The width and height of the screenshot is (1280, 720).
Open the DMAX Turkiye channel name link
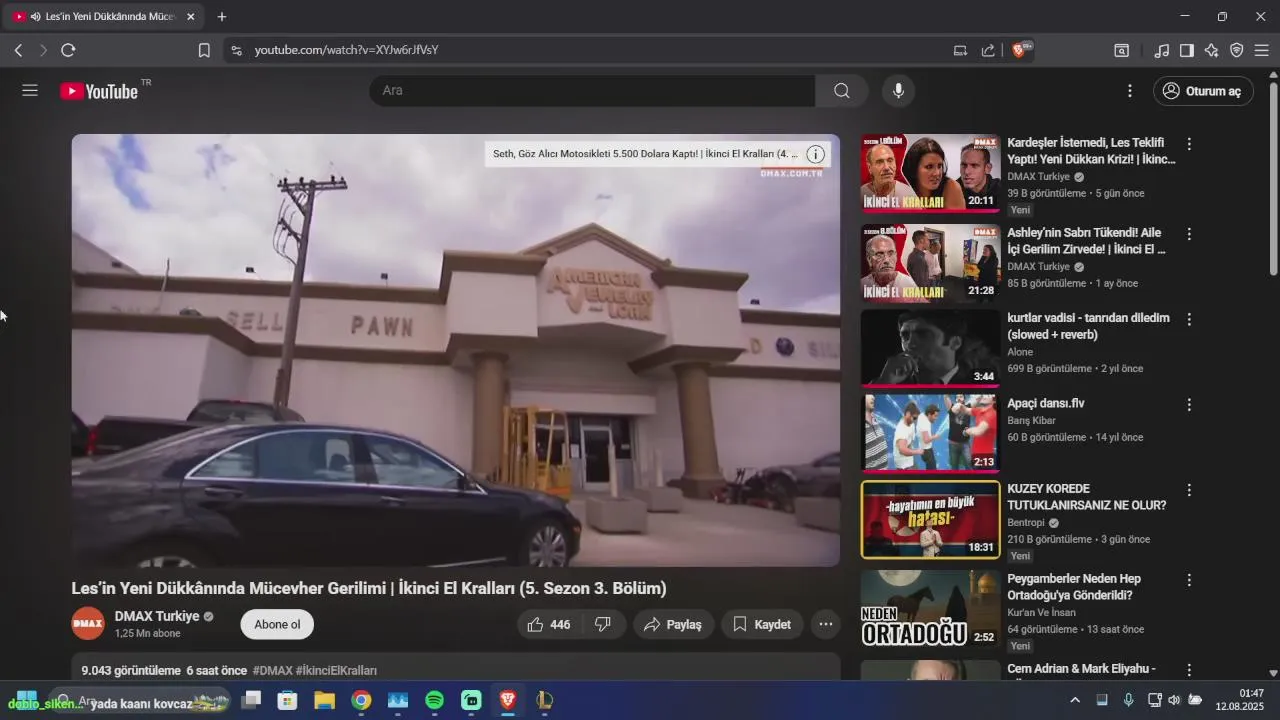coord(157,616)
